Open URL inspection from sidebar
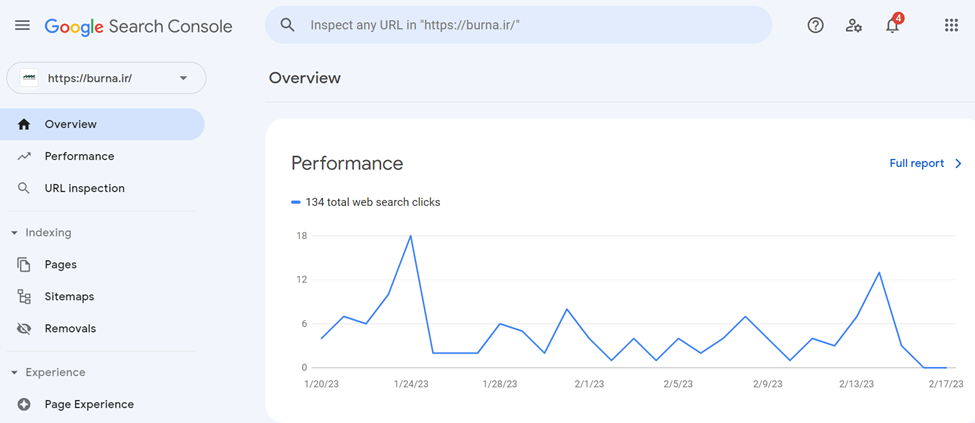Viewport: 975px width, 423px height. pyautogui.click(x=84, y=189)
